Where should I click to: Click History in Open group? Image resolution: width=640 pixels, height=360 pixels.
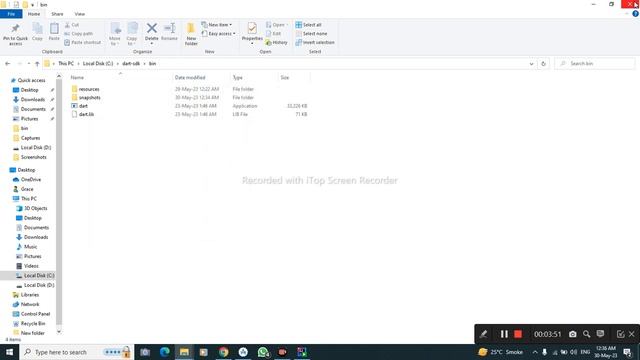[x=276, y=42]
